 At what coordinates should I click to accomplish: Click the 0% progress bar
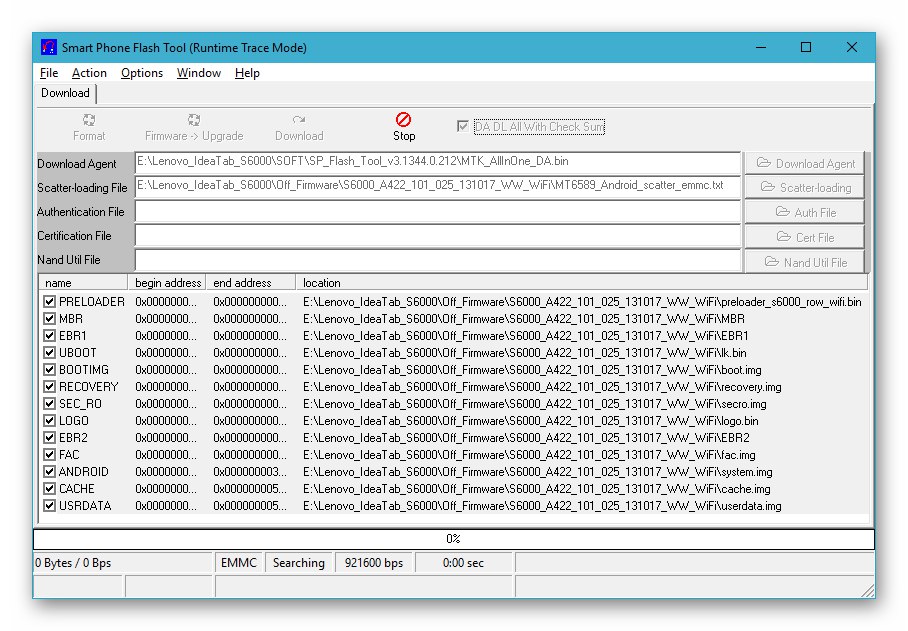point(454,538)
